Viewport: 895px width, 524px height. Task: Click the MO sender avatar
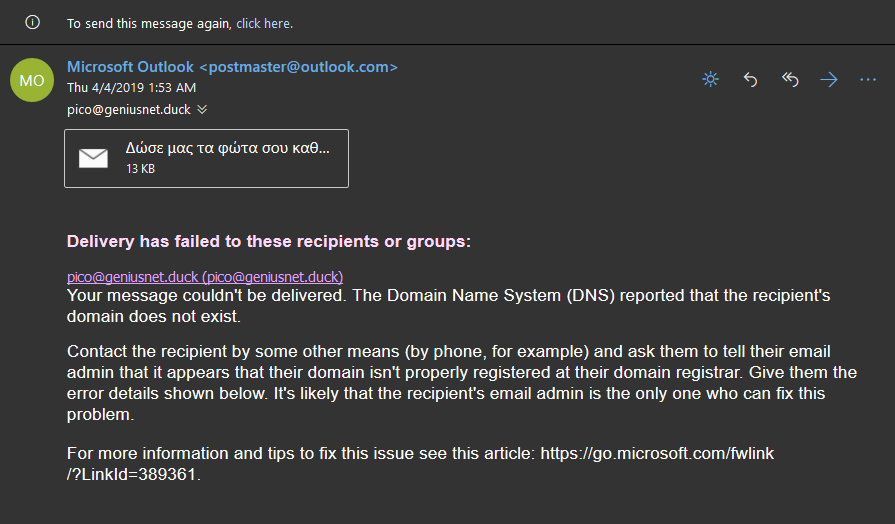tap(32, 80)
